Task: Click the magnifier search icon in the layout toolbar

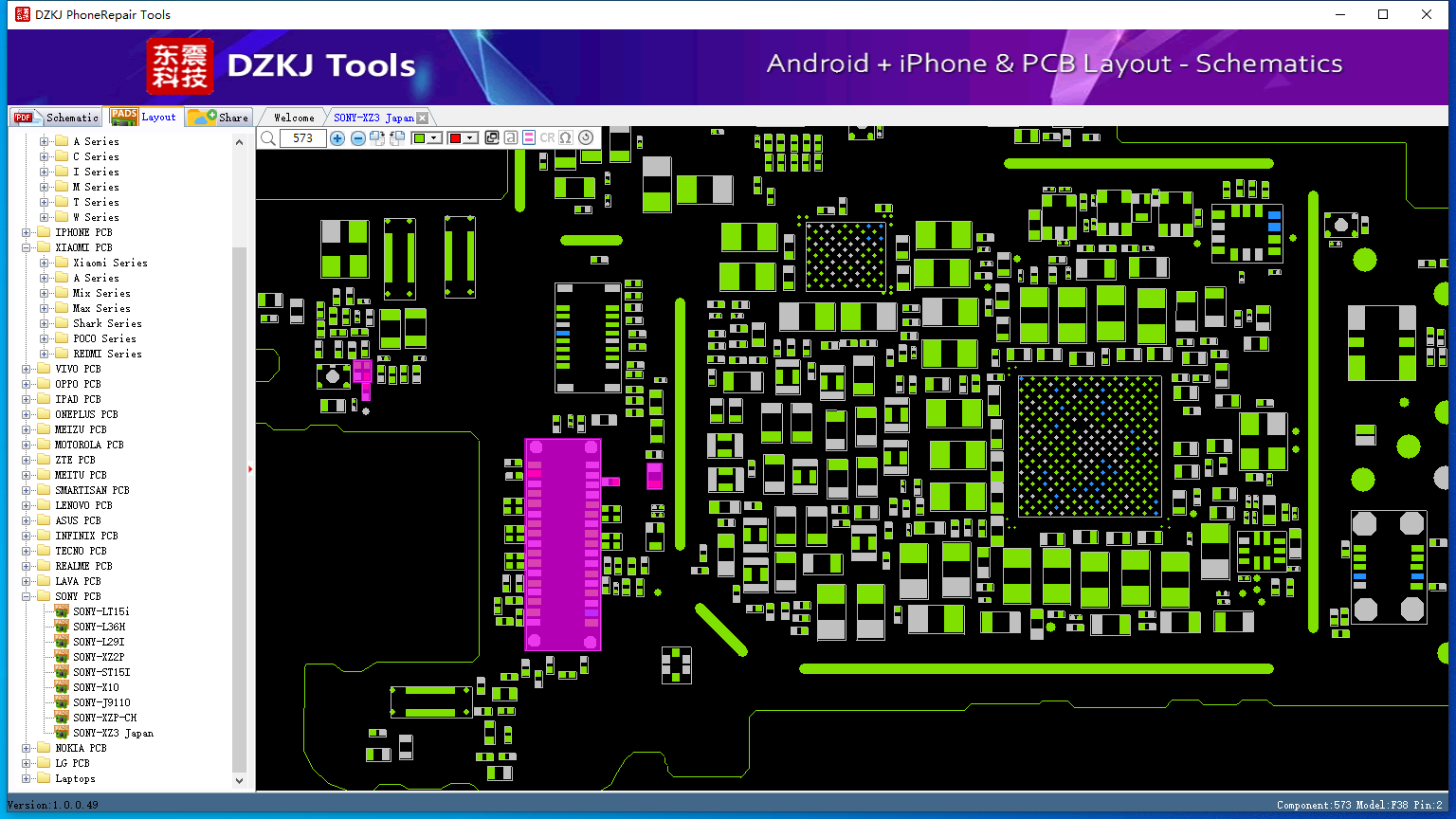Action: pyautogui.click(x=268, y=138)
